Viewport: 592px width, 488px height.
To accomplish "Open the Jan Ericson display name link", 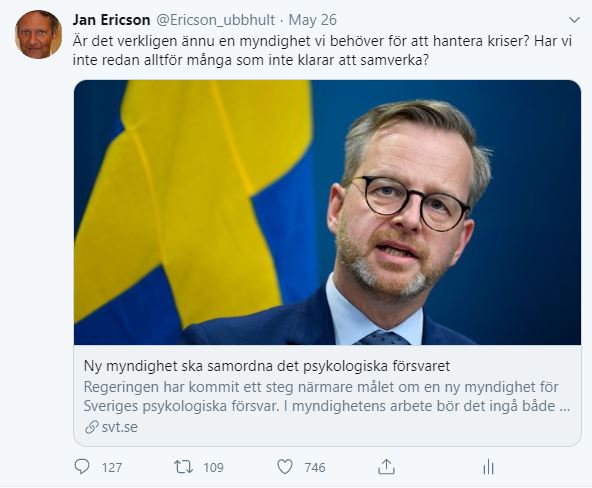I will coord(111,20).
